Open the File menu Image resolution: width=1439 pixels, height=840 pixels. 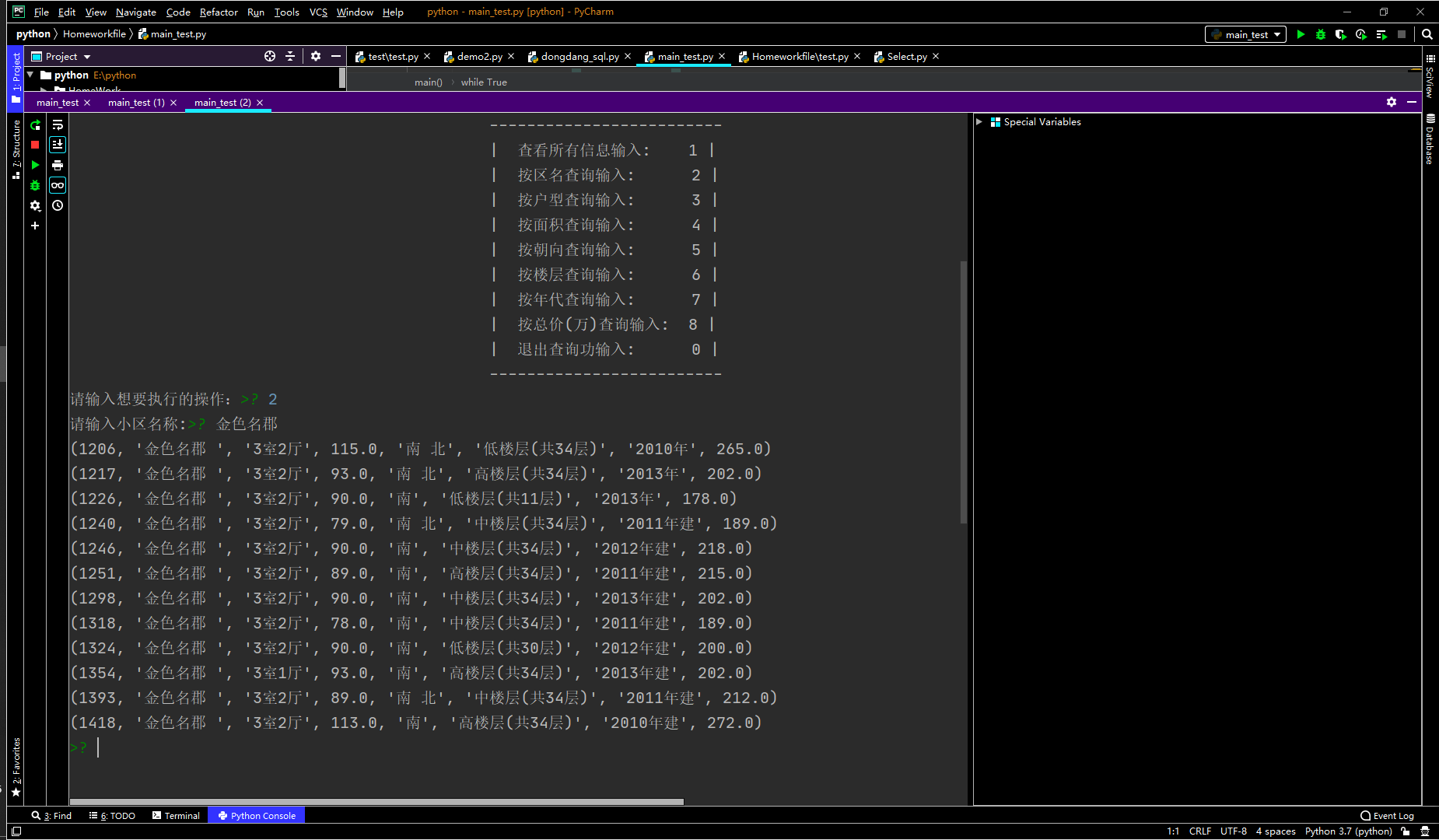tap(41, 12)
